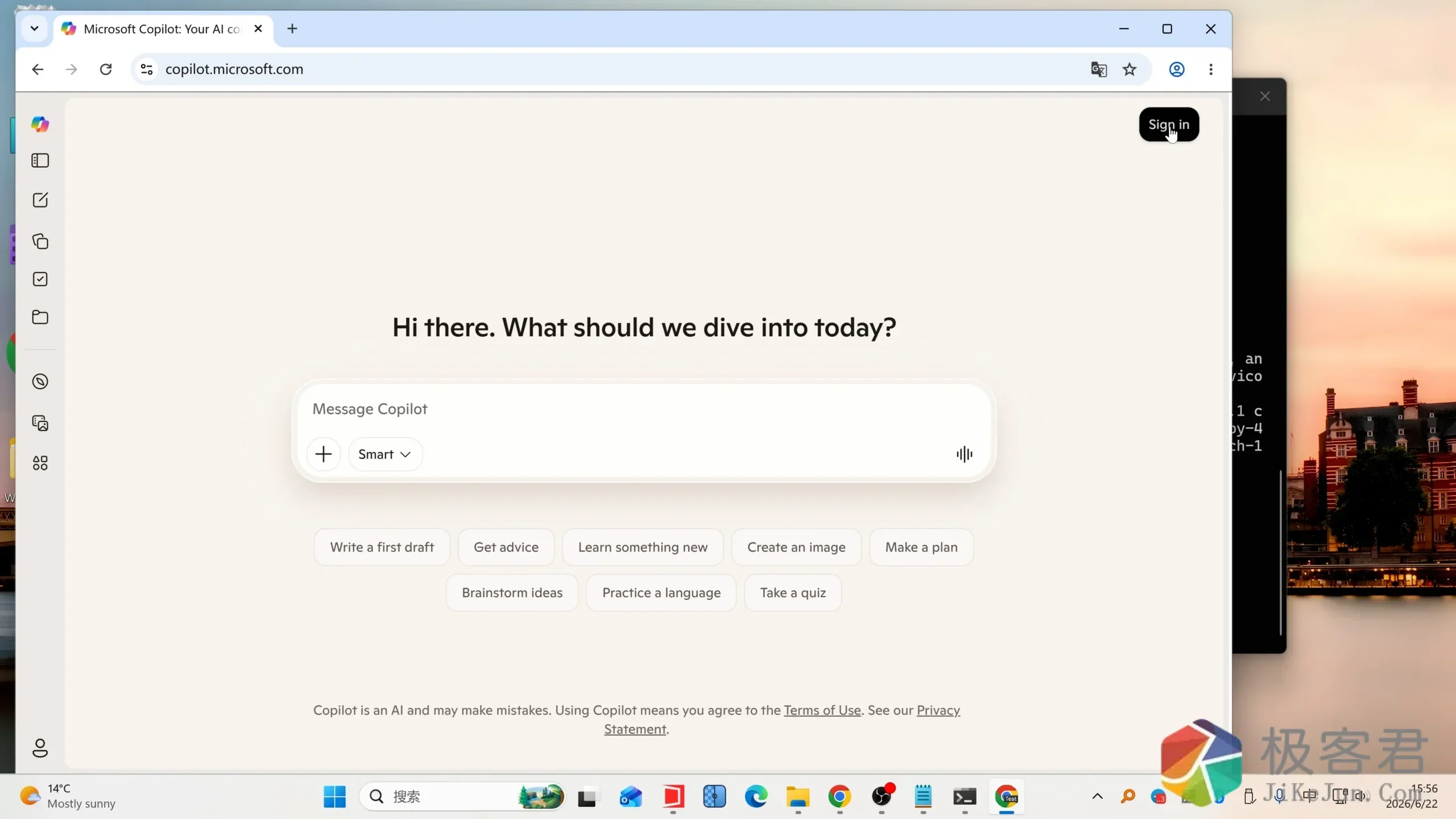
Task: Start a new chat with compose icon
Action: pyautogui.click(x=40, y=200)
